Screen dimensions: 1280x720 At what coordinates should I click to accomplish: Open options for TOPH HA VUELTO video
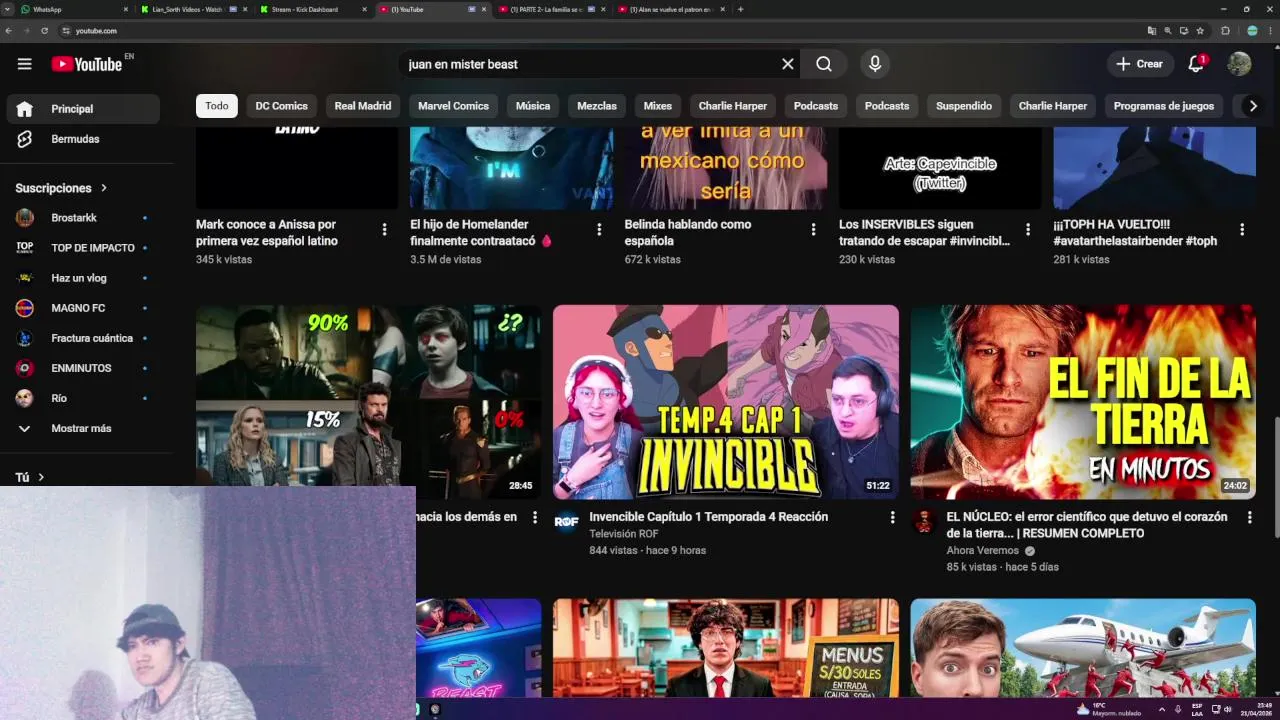1242,230
